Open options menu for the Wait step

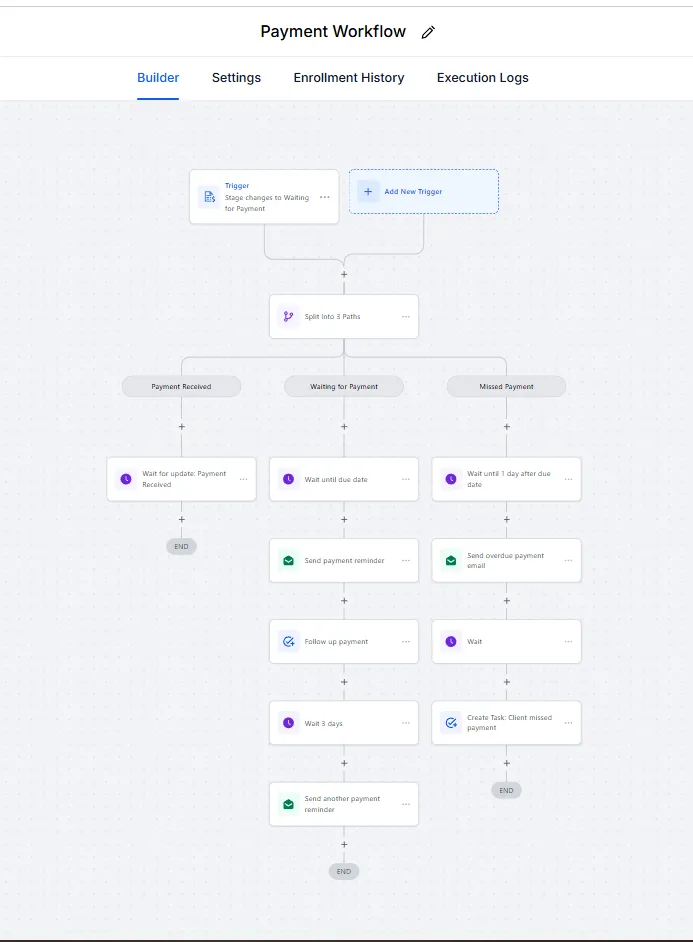(x=568, y=642)
